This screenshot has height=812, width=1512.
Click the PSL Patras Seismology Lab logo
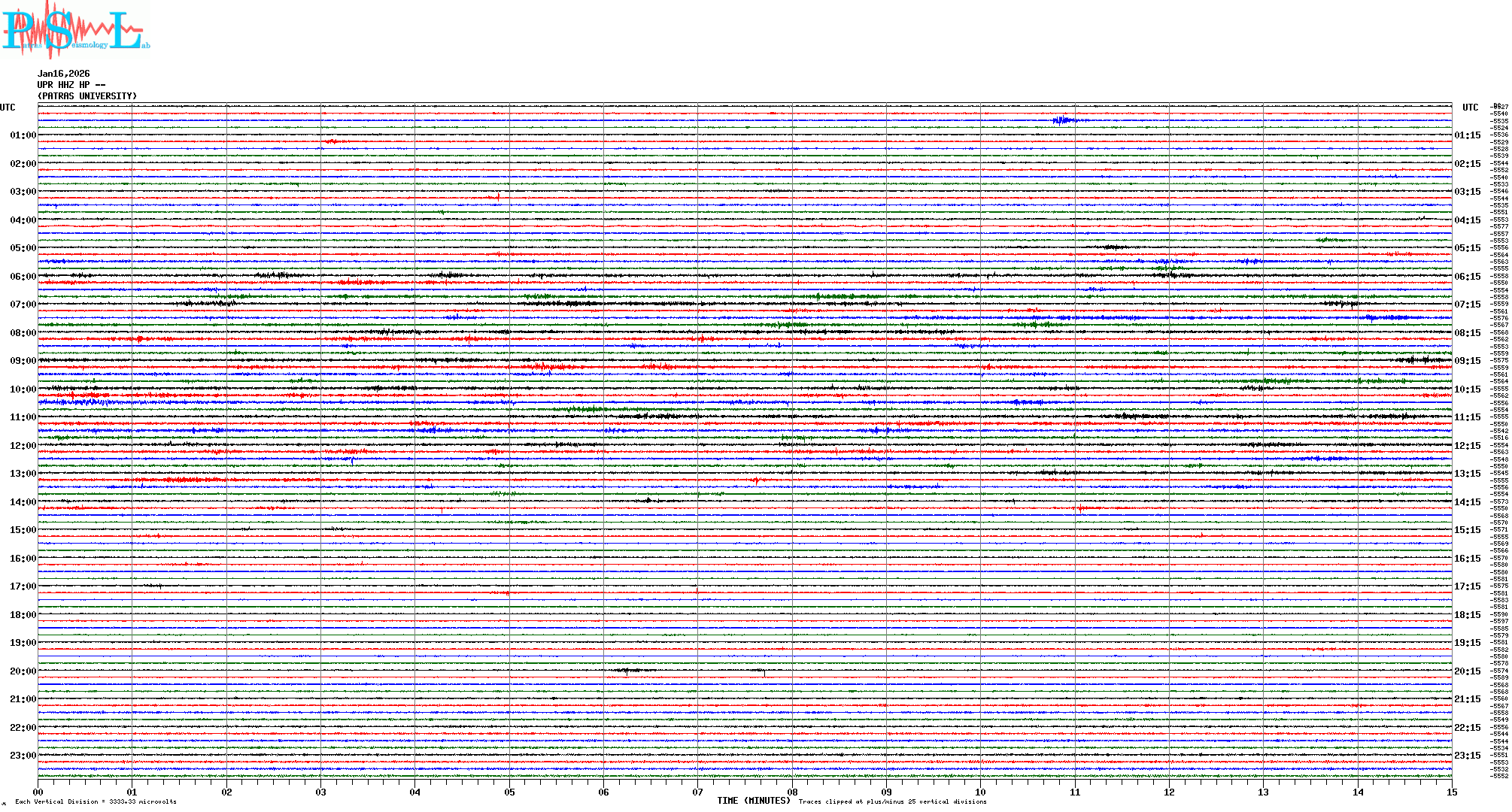[x=75, y=30]
